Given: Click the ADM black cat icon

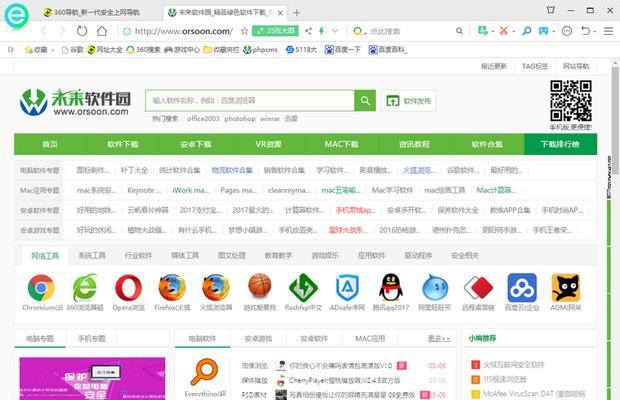Looking at the screenshot, I should point(566,288).
